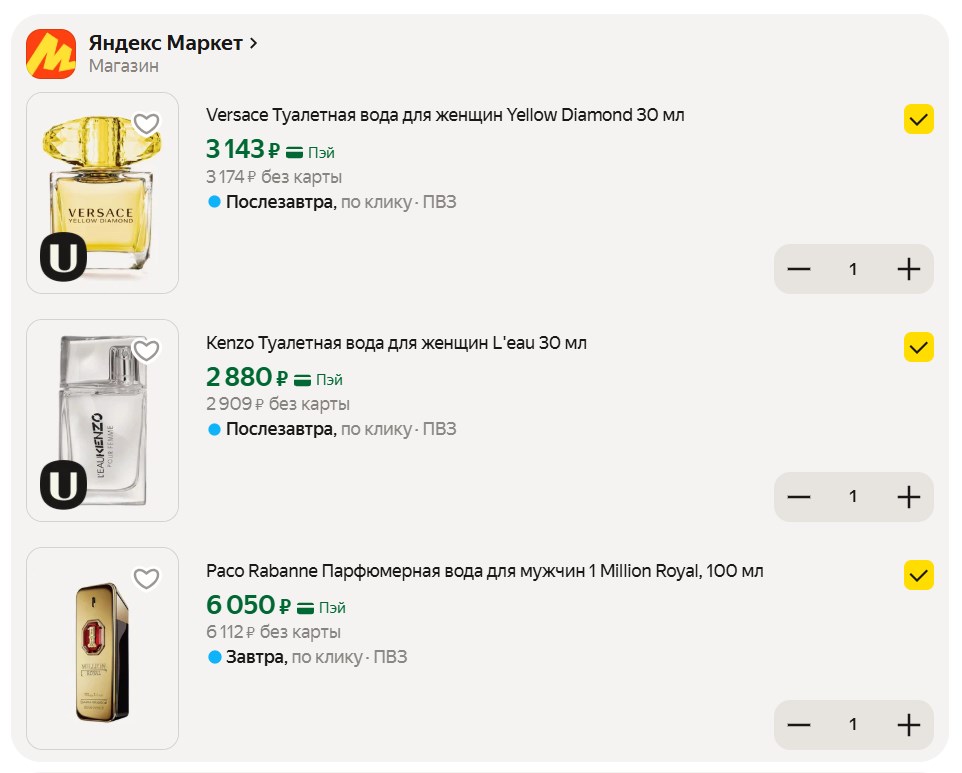This screenshot has height=773, width=962.
Task: Deselect the Kenzo L'eau item checkbox
Action: [x=918, y=347]
